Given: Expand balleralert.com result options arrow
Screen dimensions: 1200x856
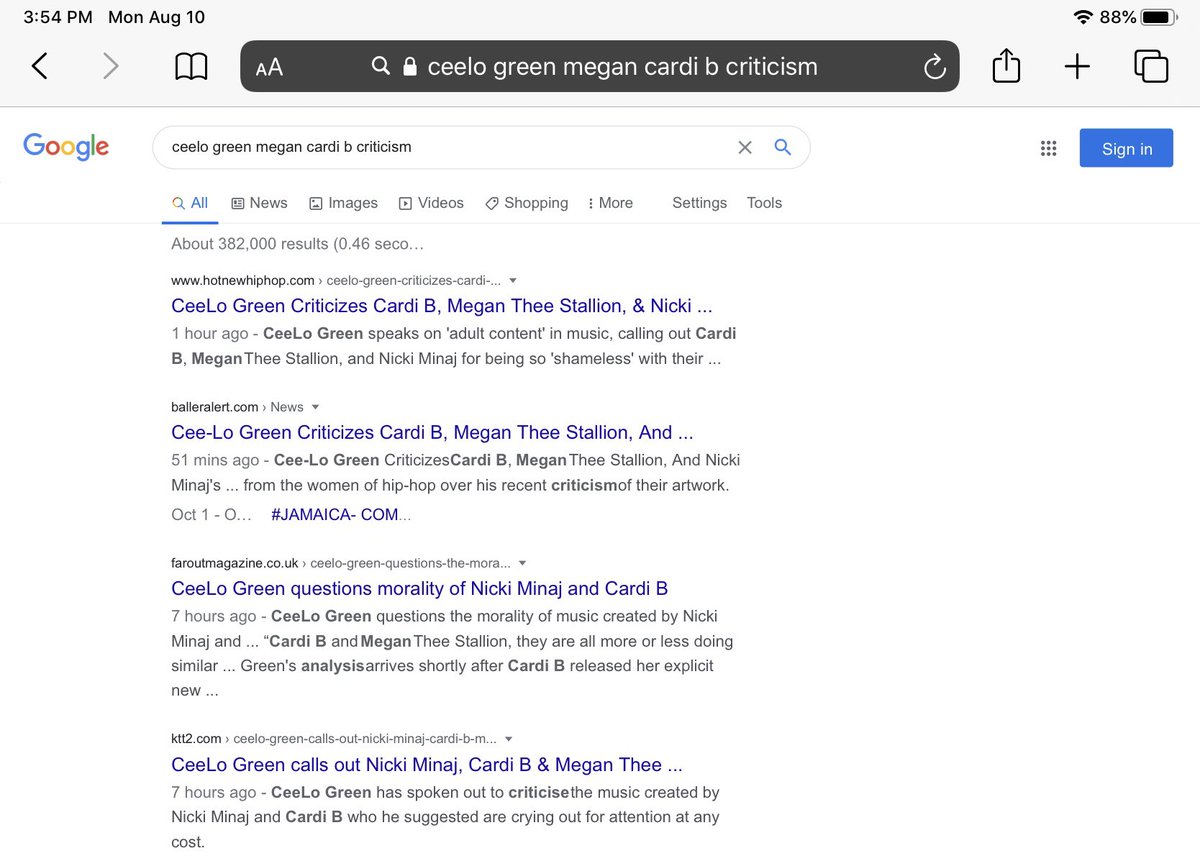Looking at the screenshot, I should pyautogui.click(x=316, y=407).
